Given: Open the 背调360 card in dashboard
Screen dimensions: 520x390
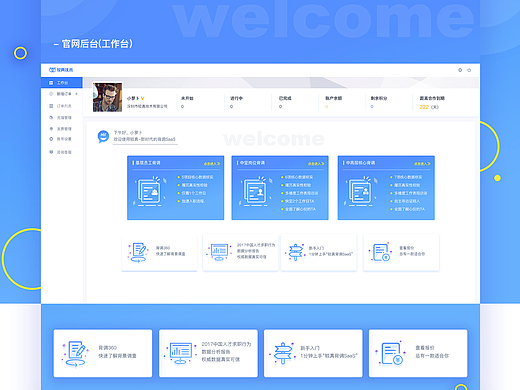Looking at the screenshot, I should pyautogui.click(x=159, y=253).
